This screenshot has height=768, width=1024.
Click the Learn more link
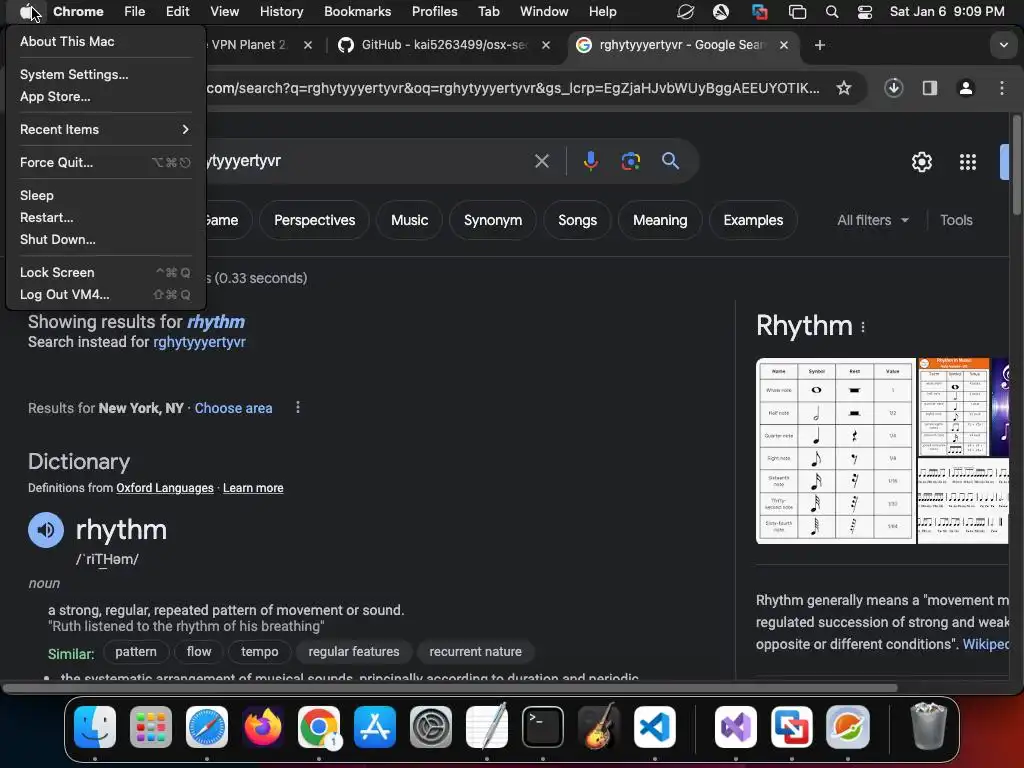point(253,488)
